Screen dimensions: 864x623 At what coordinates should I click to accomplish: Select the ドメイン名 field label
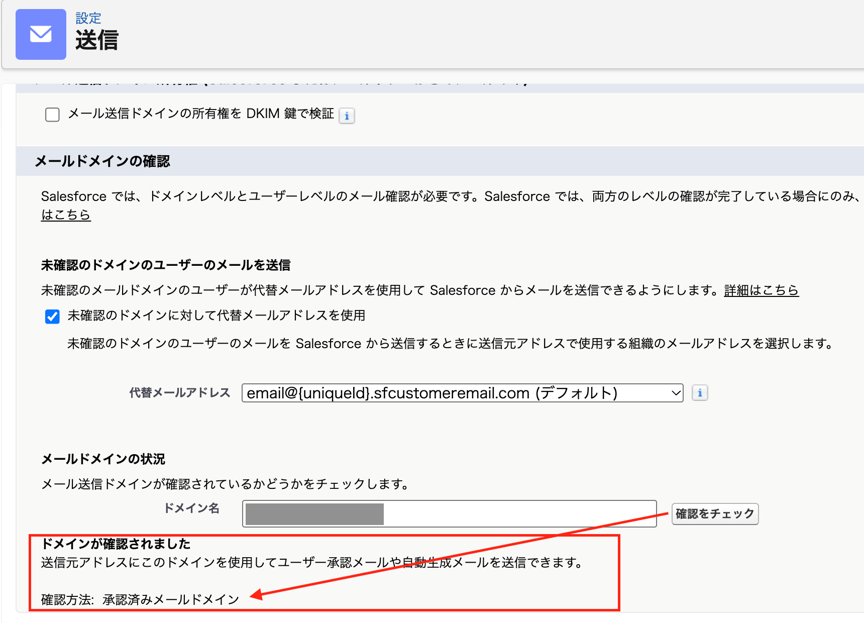(192, 508)
